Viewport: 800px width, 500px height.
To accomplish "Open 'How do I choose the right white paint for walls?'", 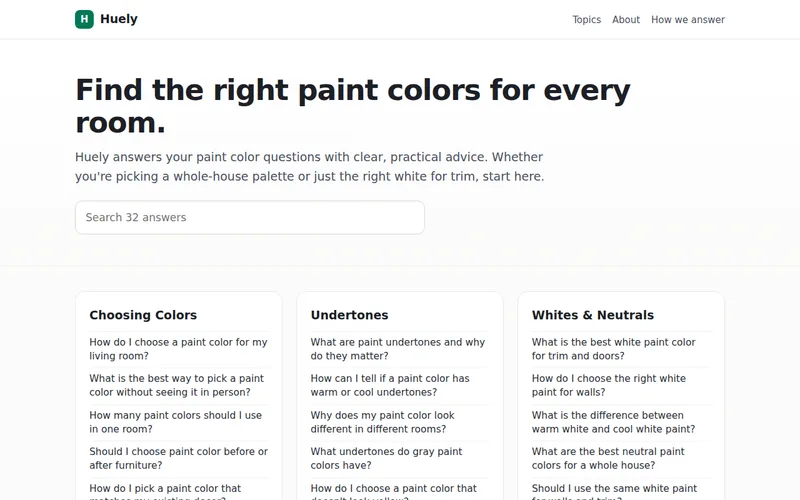I will click(609, 385).
